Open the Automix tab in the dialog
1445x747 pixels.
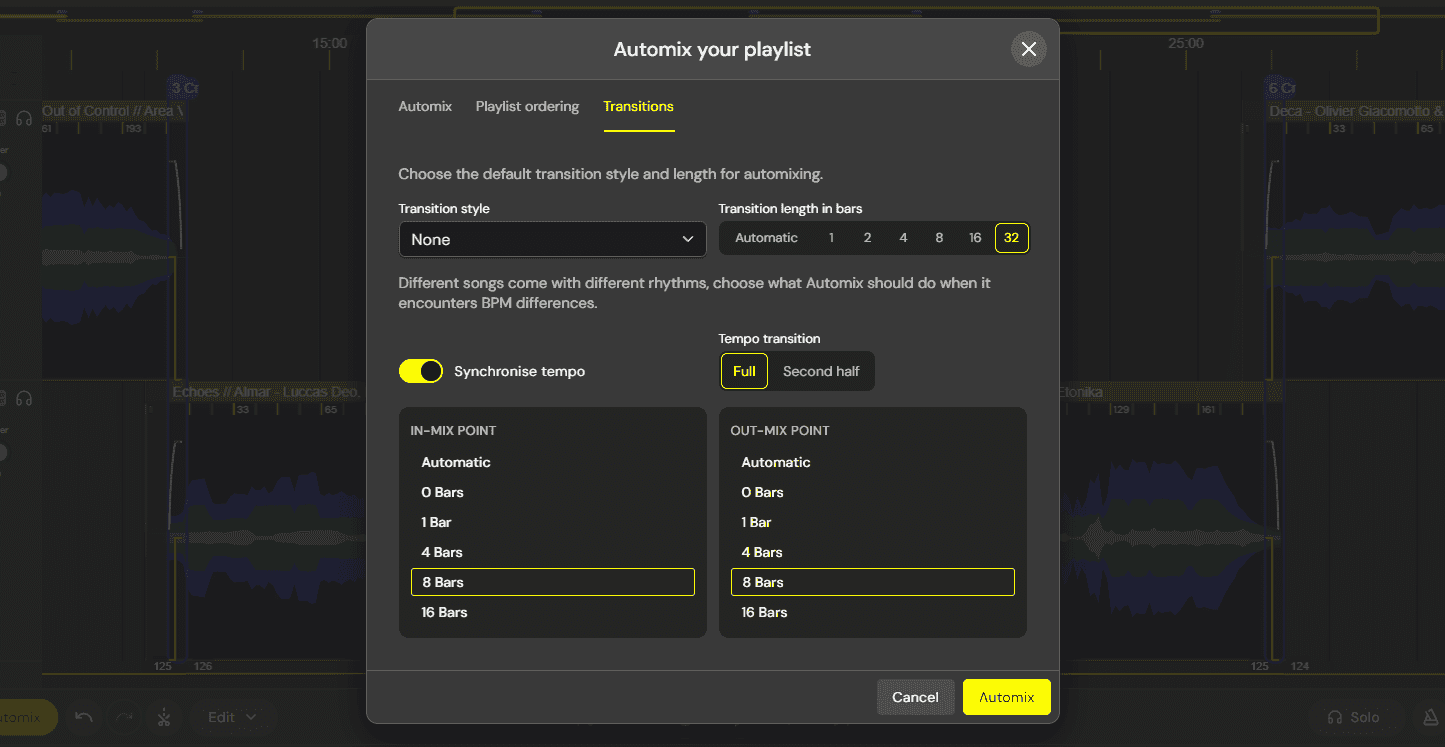(x=425, y=106)
